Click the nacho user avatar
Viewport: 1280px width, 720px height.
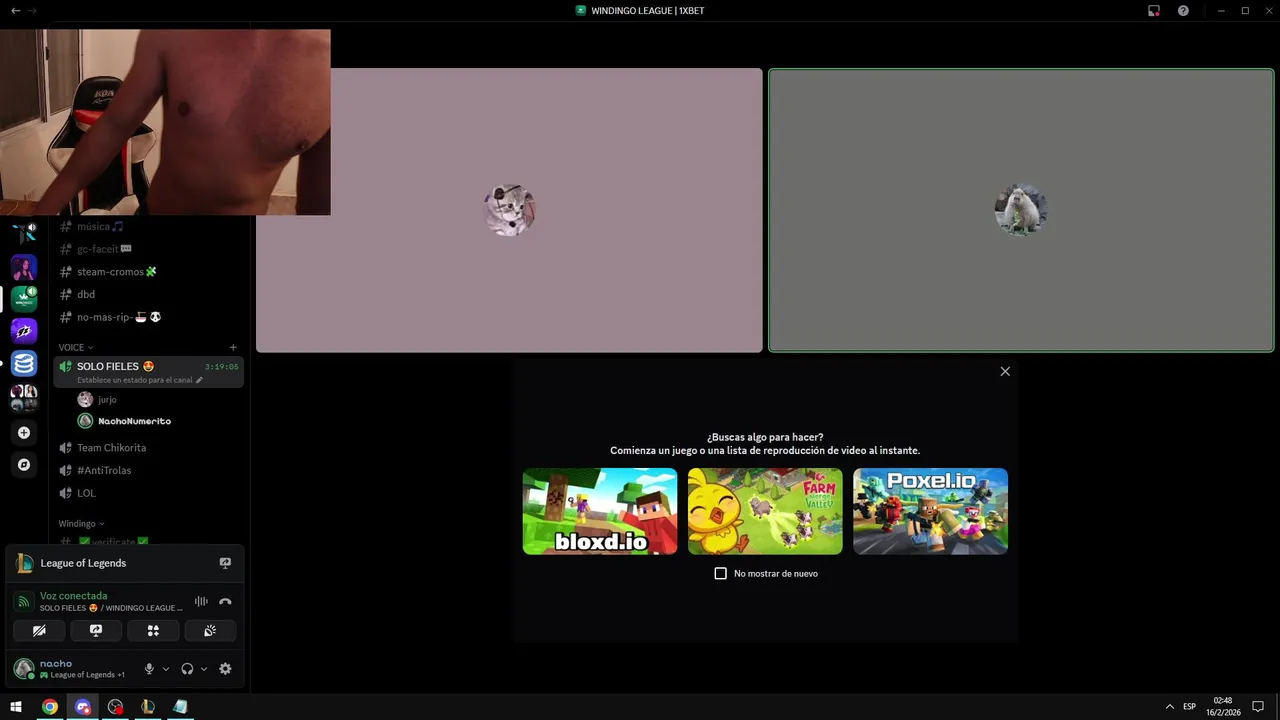[x=23, y=668]
